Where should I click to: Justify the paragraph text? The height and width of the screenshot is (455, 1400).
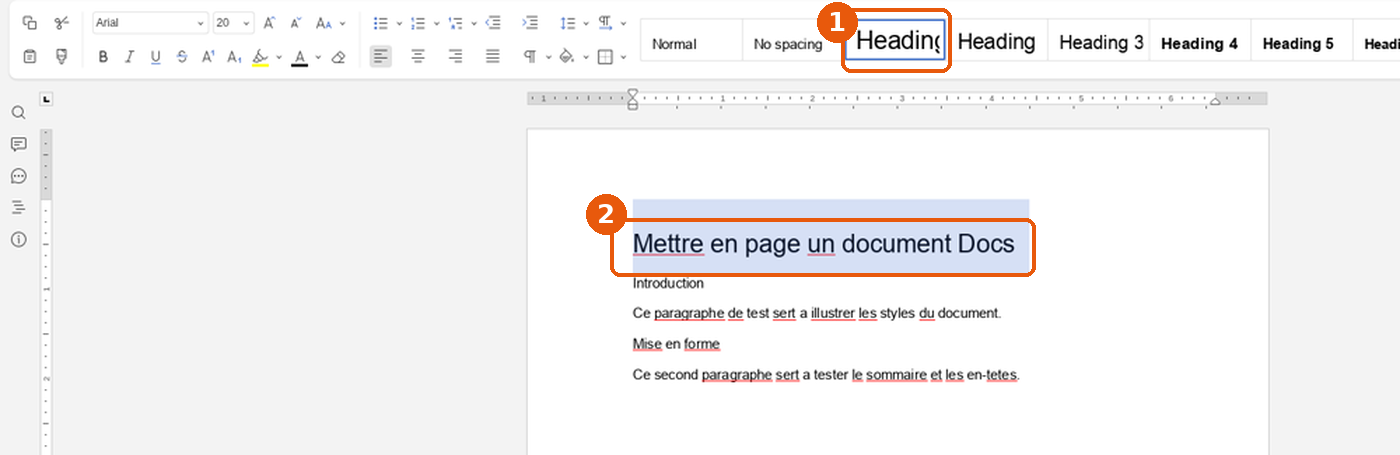493,57
